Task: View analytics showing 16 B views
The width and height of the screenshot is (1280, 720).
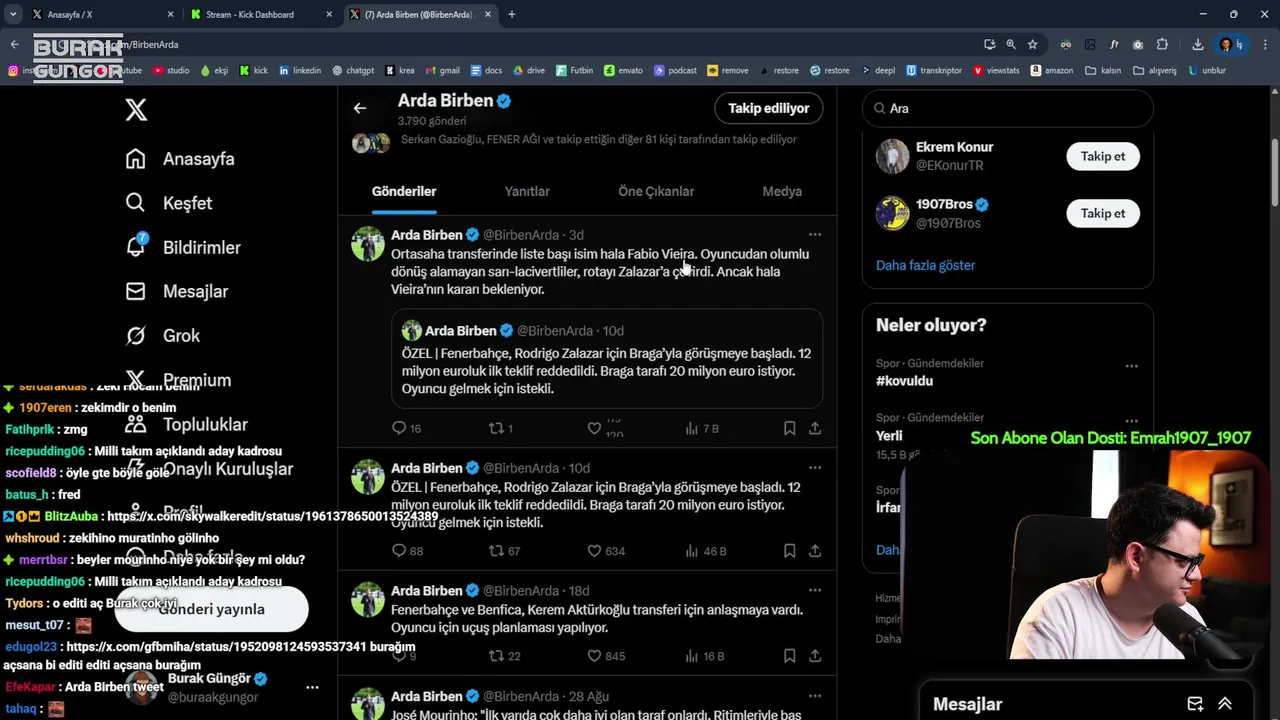Action: [x=705, y=656]
